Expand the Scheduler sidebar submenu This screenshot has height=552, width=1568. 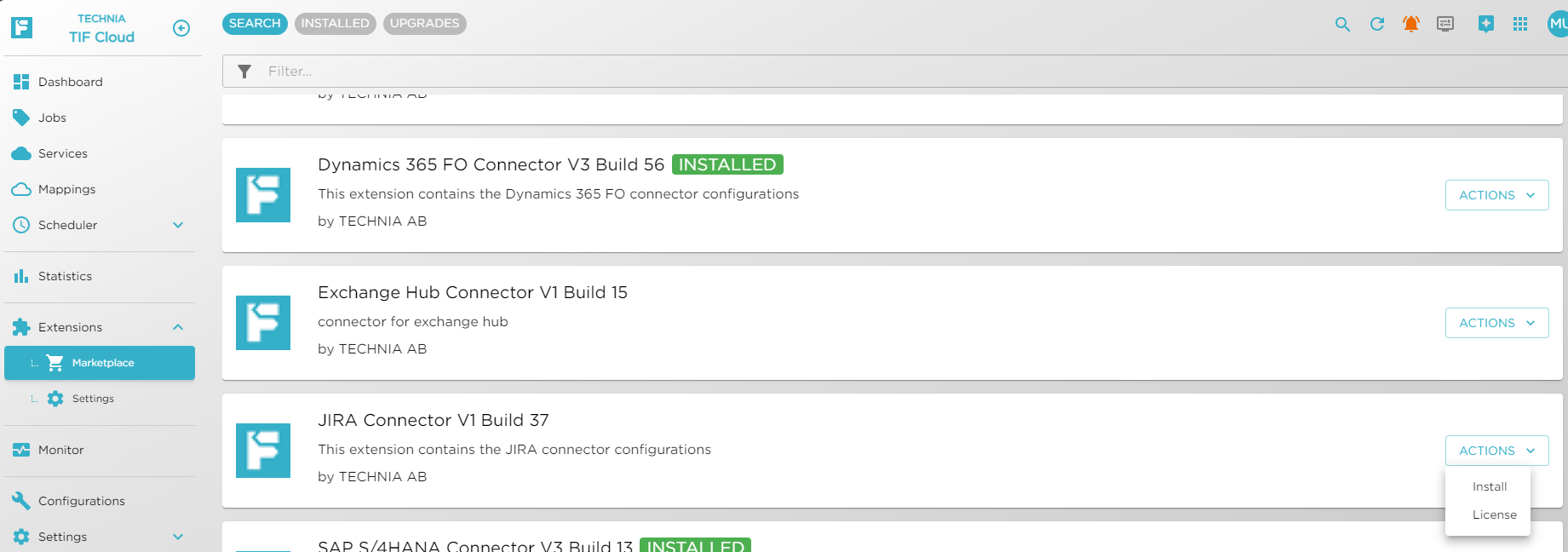click(178, 225)
